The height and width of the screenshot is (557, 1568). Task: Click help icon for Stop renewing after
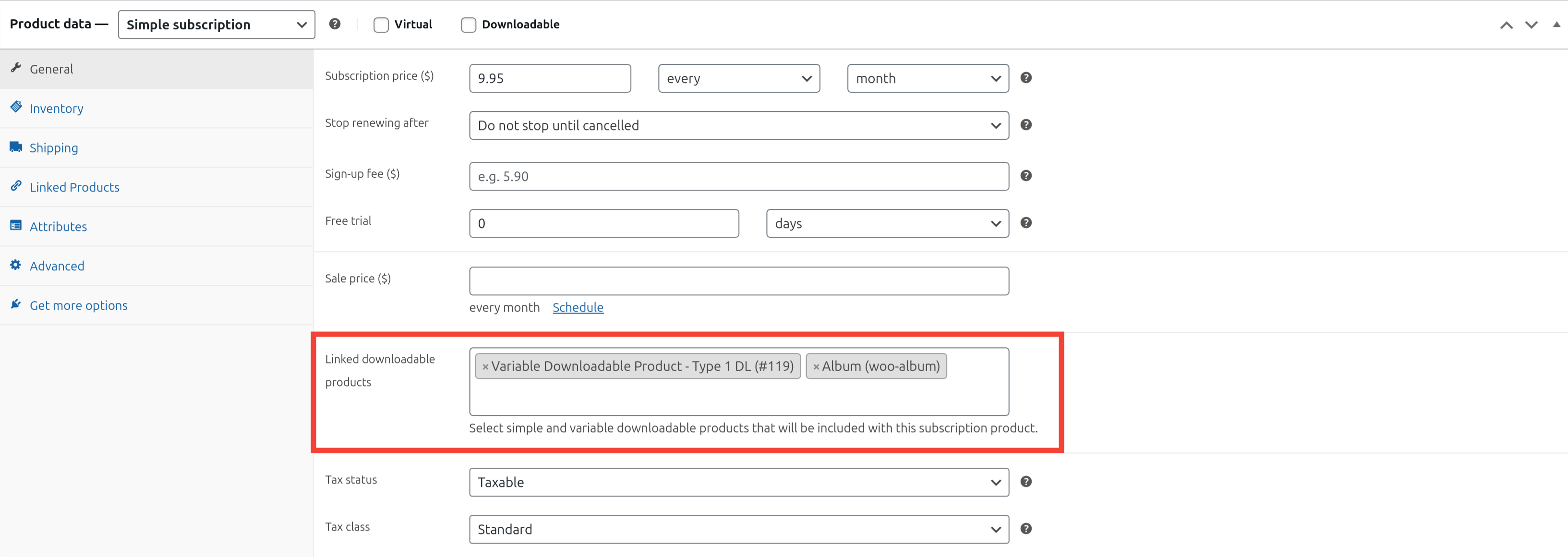click(x=1025, y=125)
